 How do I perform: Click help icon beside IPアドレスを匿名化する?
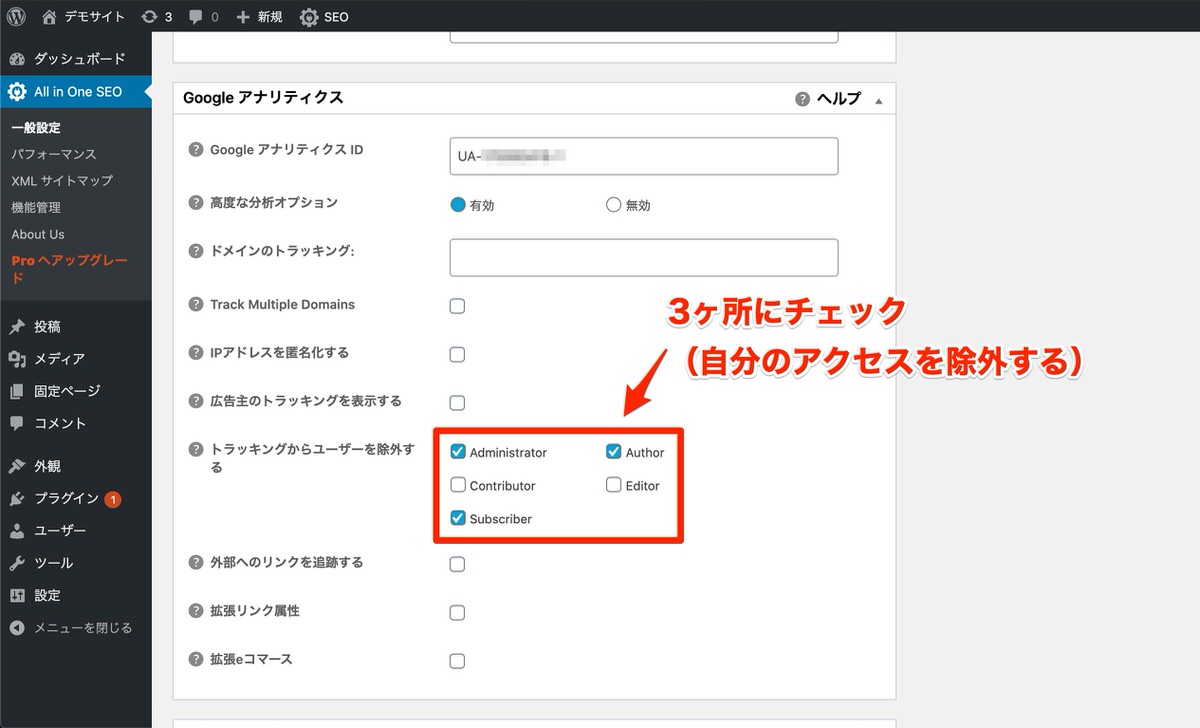click(196, 353)
